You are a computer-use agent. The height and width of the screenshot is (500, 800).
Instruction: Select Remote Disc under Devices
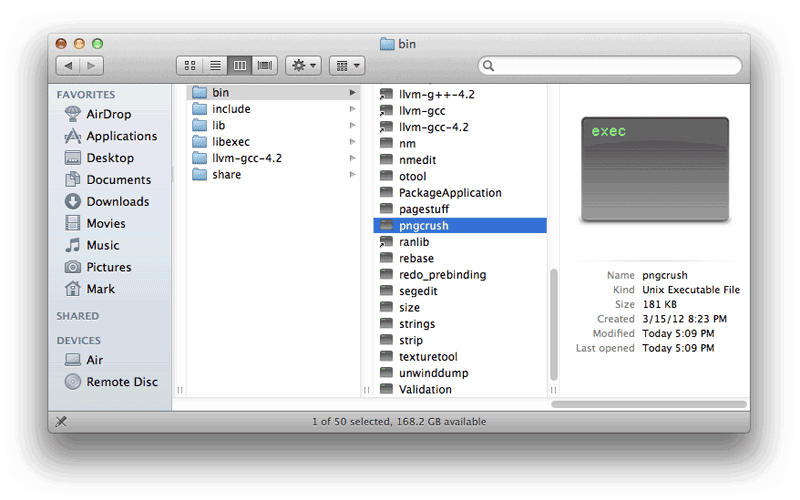point(121,382)
